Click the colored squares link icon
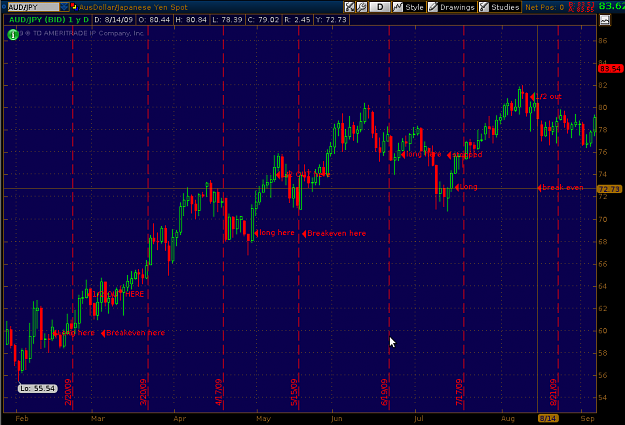The image size is (625, 425). (74, 6)
